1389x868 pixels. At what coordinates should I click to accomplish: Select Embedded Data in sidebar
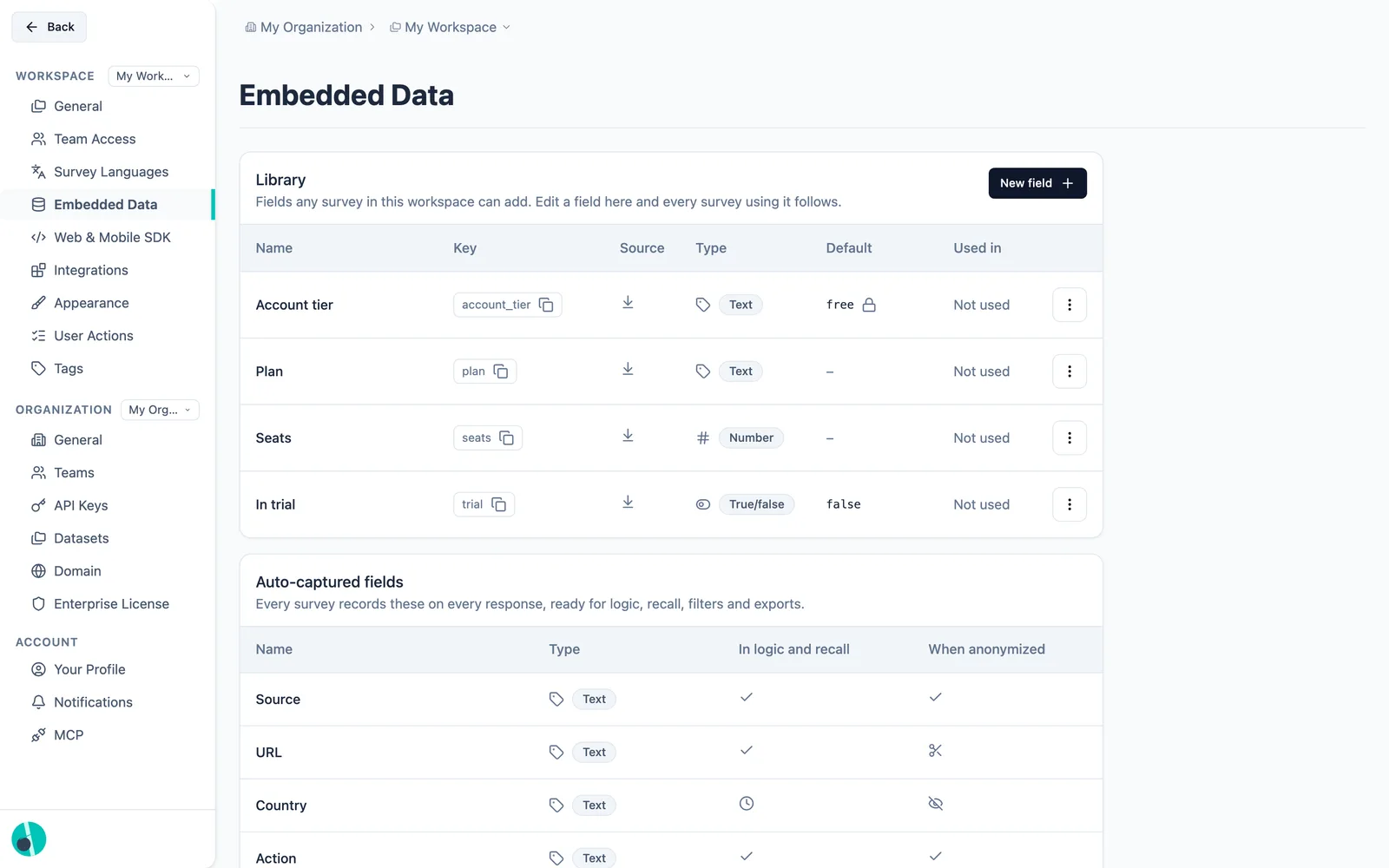pyautogui.click(x=108, y=205)
